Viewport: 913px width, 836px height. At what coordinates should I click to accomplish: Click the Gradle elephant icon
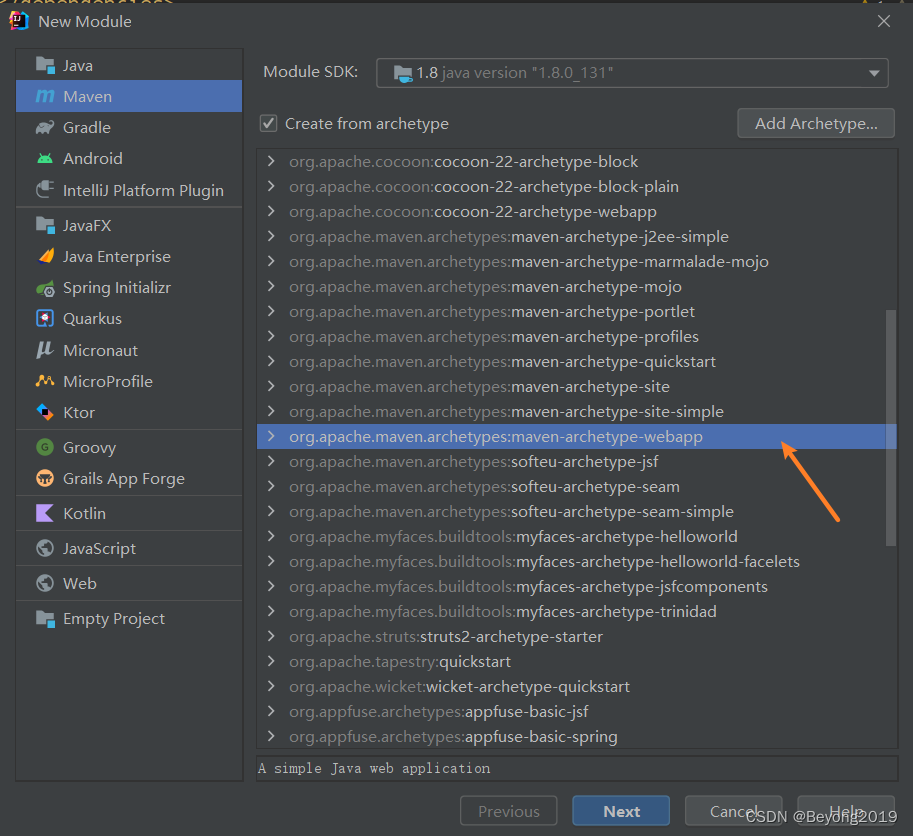[x=45, y=127]
